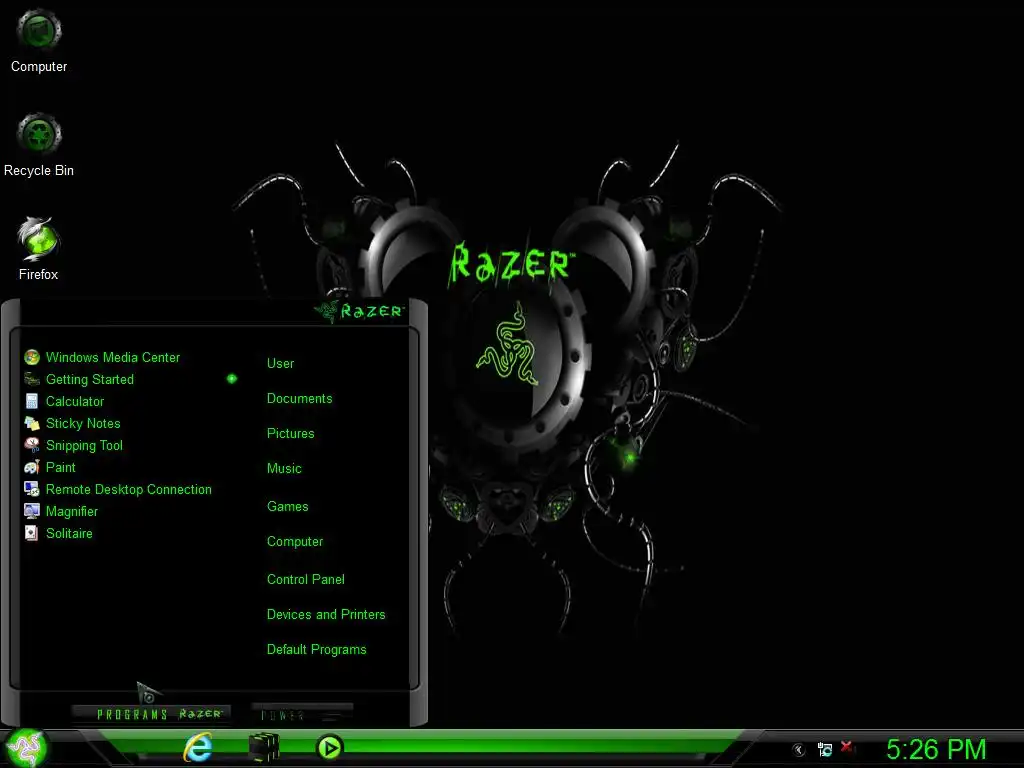
Task: Click the Windows Media Center icon
Action: coord(32,357)
